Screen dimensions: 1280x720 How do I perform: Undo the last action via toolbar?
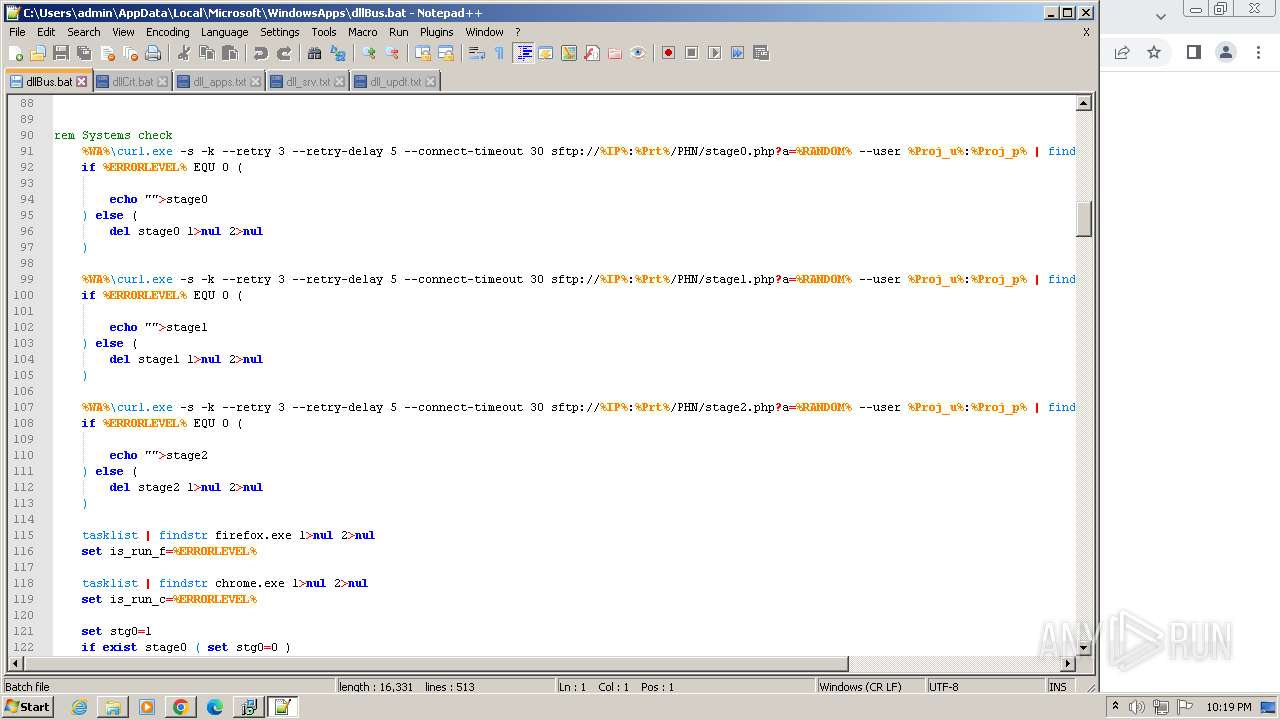point(261,53)
